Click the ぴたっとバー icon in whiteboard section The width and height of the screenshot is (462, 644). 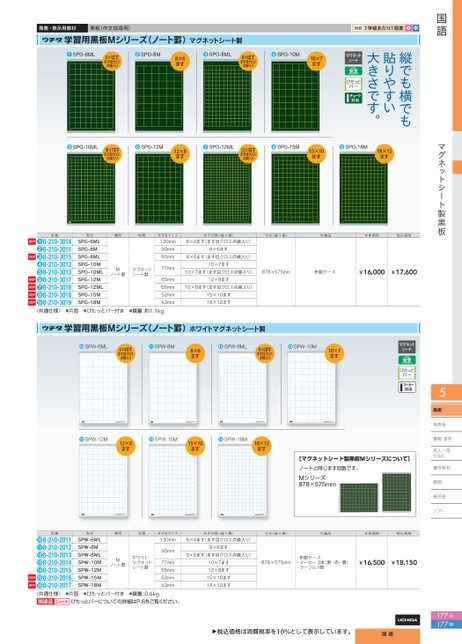(407, 373)
